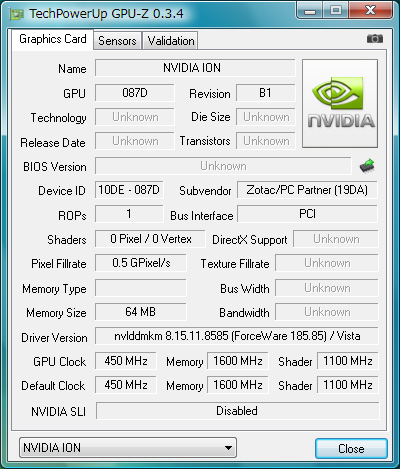Open the NVIDIA ION GPU selector dropdown
The width and height of the screenshot is (400, 469).
click(128, 448)
